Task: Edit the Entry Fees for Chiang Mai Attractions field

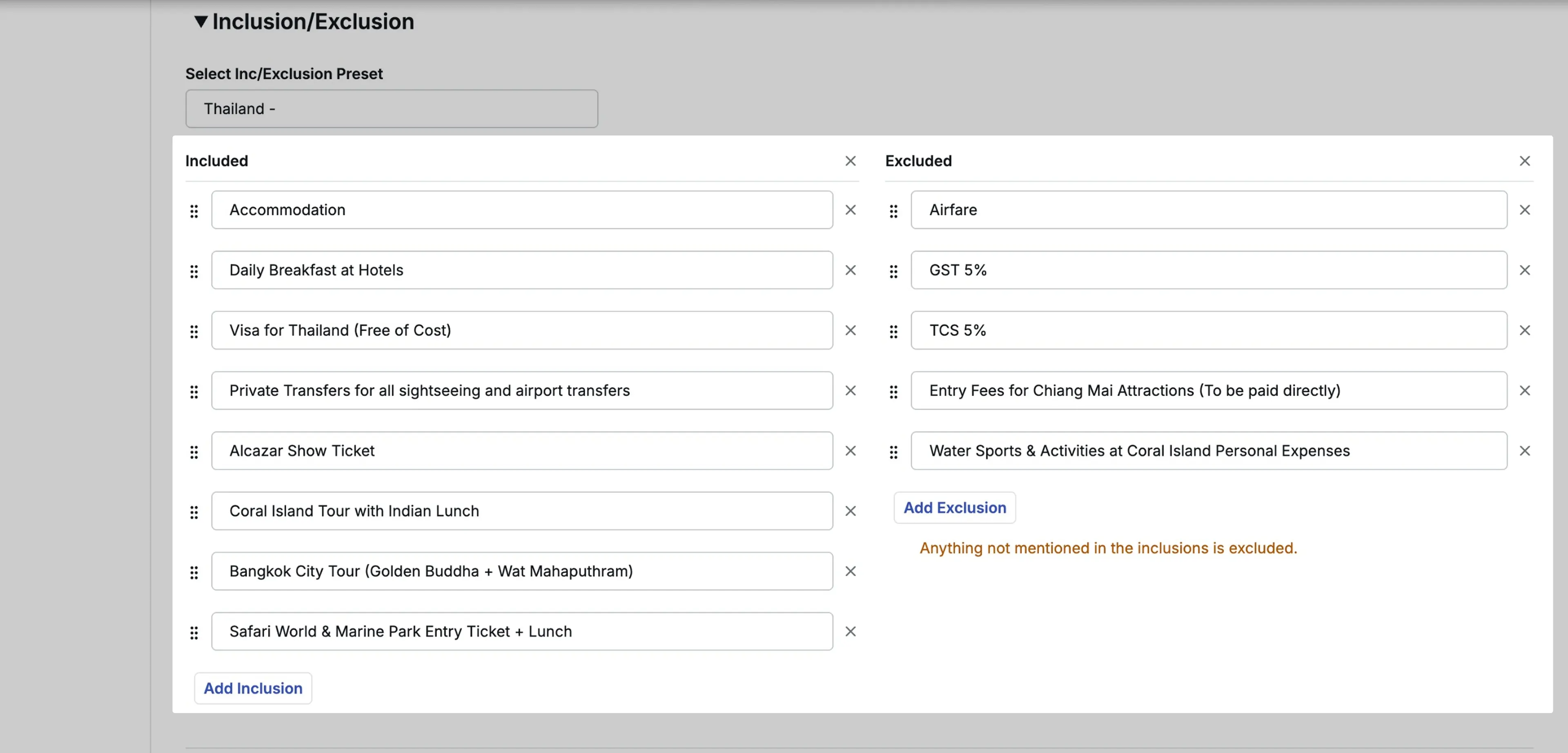Action: [1209, 391]
